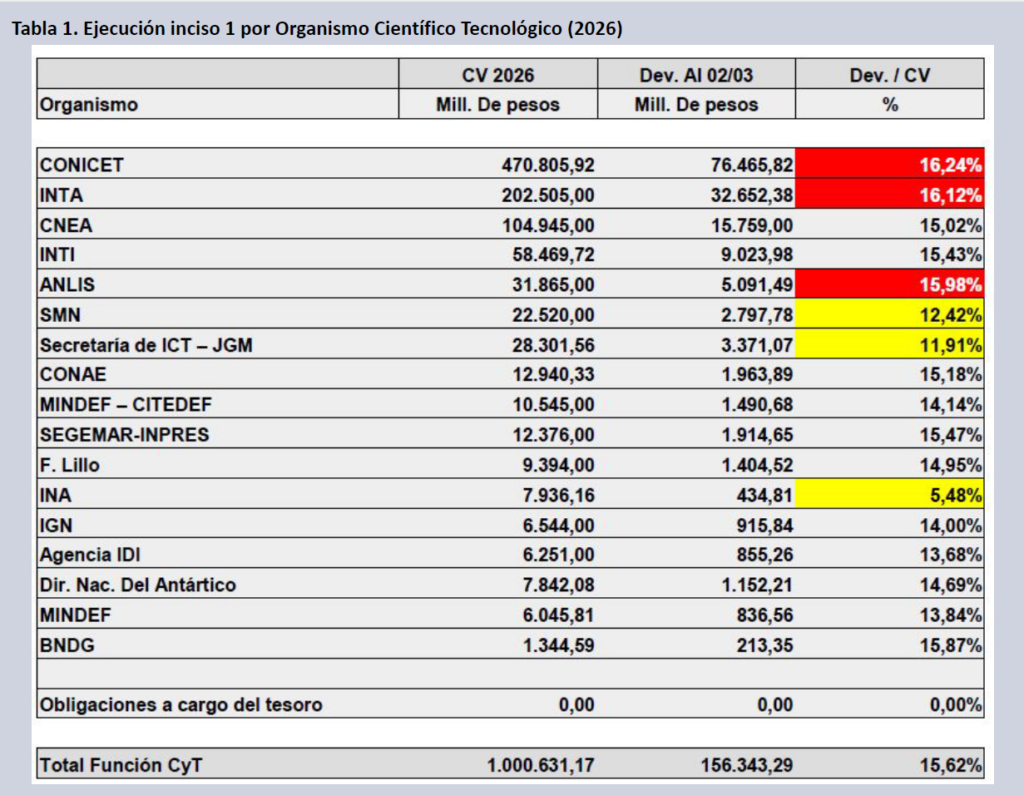The width and height of the screenshot is (1024, 795).
Task: Click the Organismo header cell
Action: click(x=89, y=104)
